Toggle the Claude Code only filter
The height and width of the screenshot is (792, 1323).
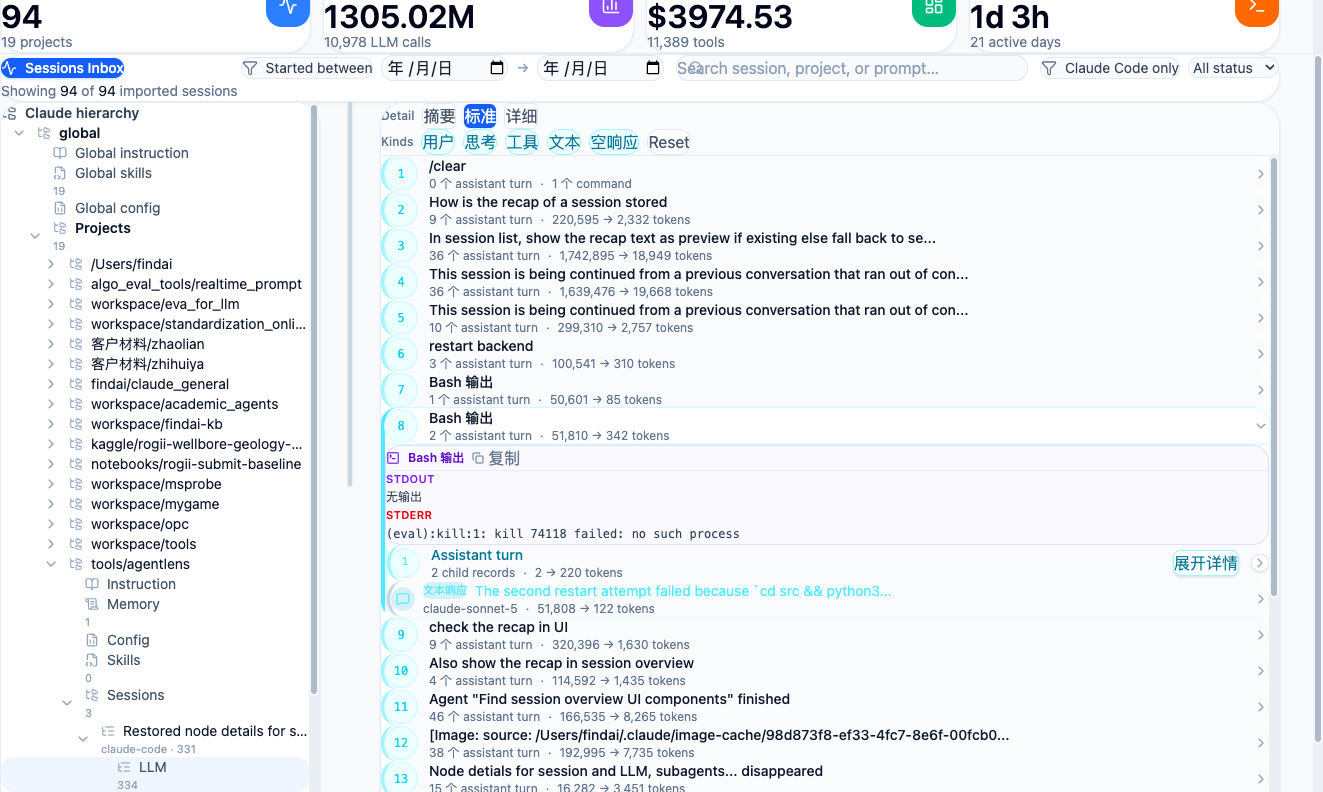pyautogui.click(x=1110, y=68)
